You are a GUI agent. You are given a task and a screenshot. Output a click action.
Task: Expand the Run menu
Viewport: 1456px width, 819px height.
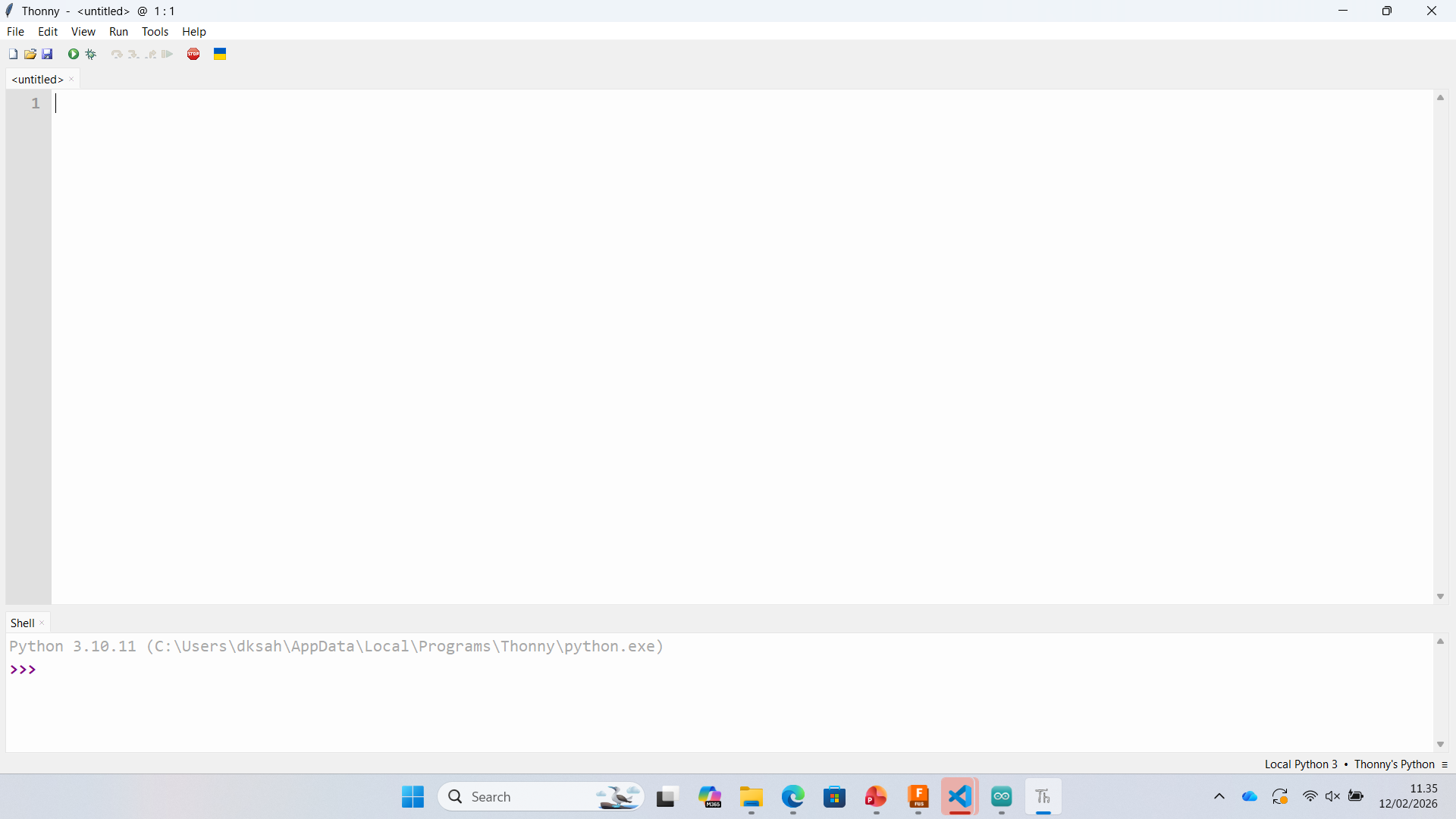coord(118,32)
